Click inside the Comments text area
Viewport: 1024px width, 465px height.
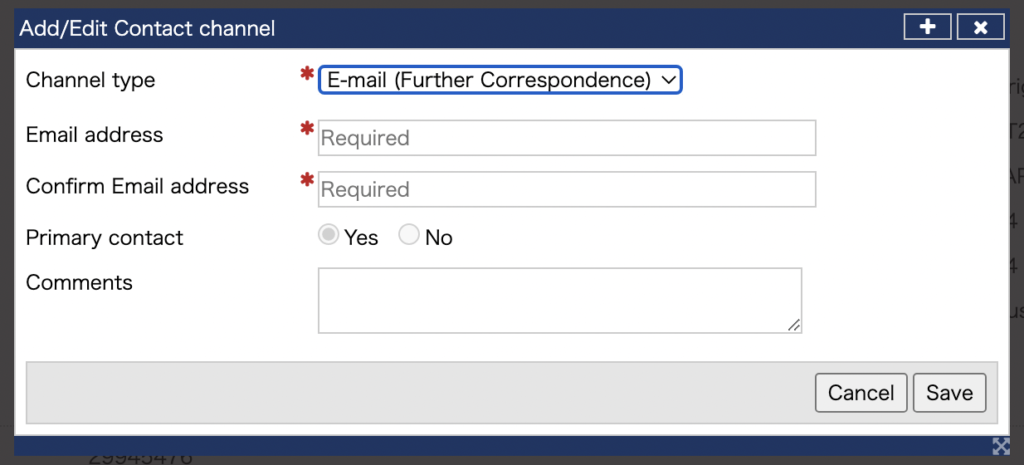559,299
